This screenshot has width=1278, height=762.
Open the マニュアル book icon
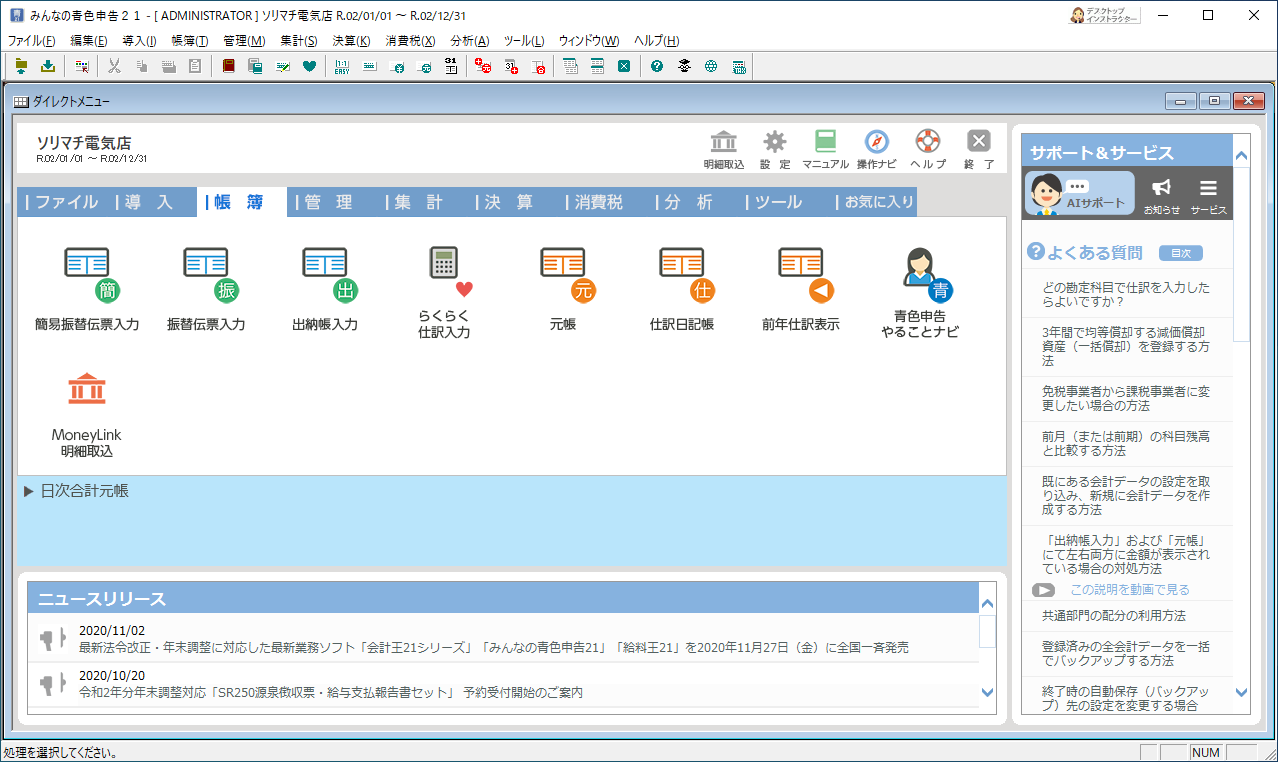(x=825, y=150)
